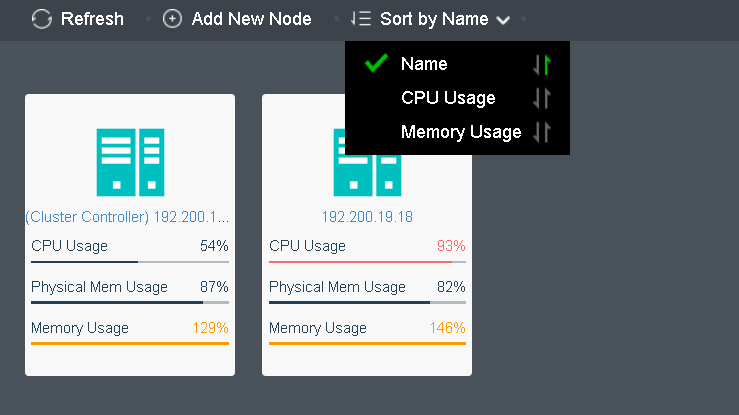
Task: Click the 192.200.19.18 node server icon
Action: tap(367, 162)
